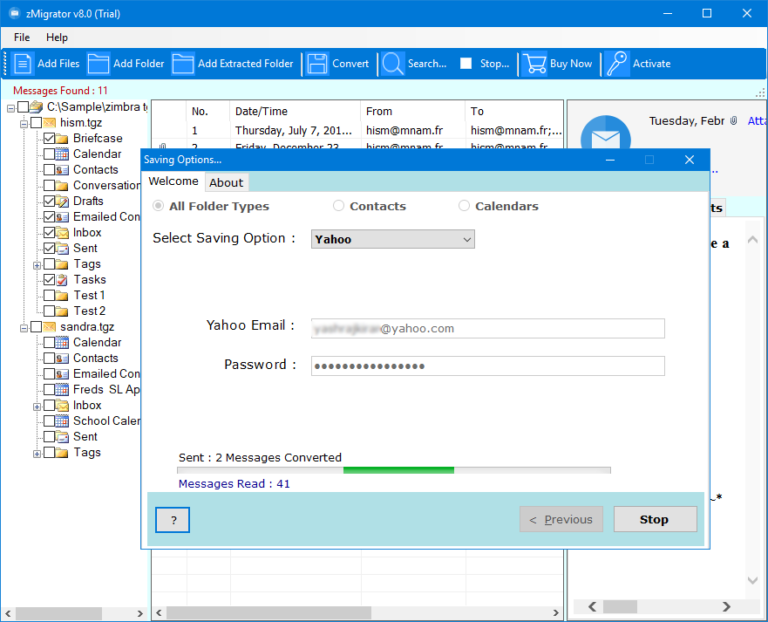768x622 pixels.
Task: Click the Add Extracted Folder icon
Action: (183, 64)
